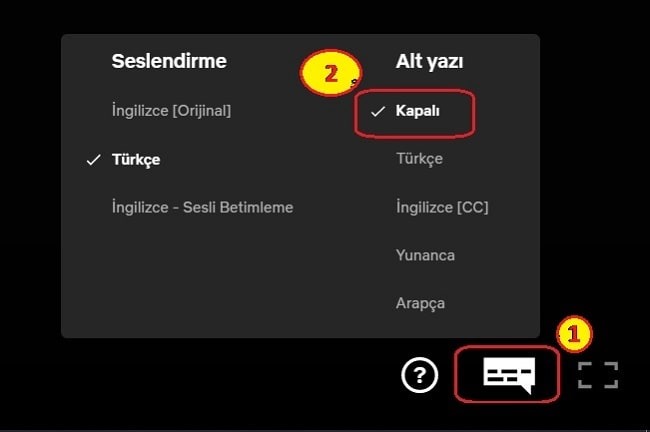Viewport: 650px width, 432px height.
Task: Choose İngilizce - Sesli Betimleme audio
Action: click(x=202, y=207)
